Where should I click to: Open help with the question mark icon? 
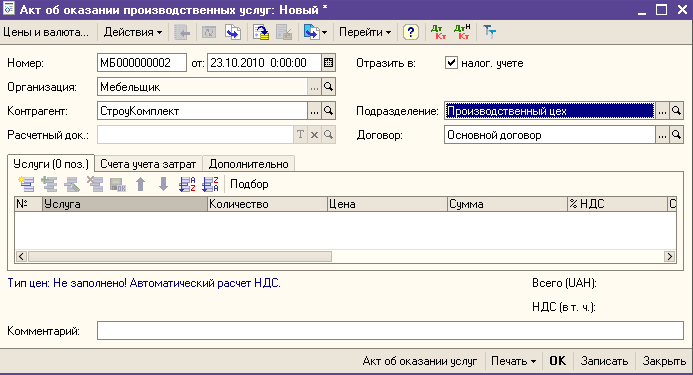coord(411,32)
